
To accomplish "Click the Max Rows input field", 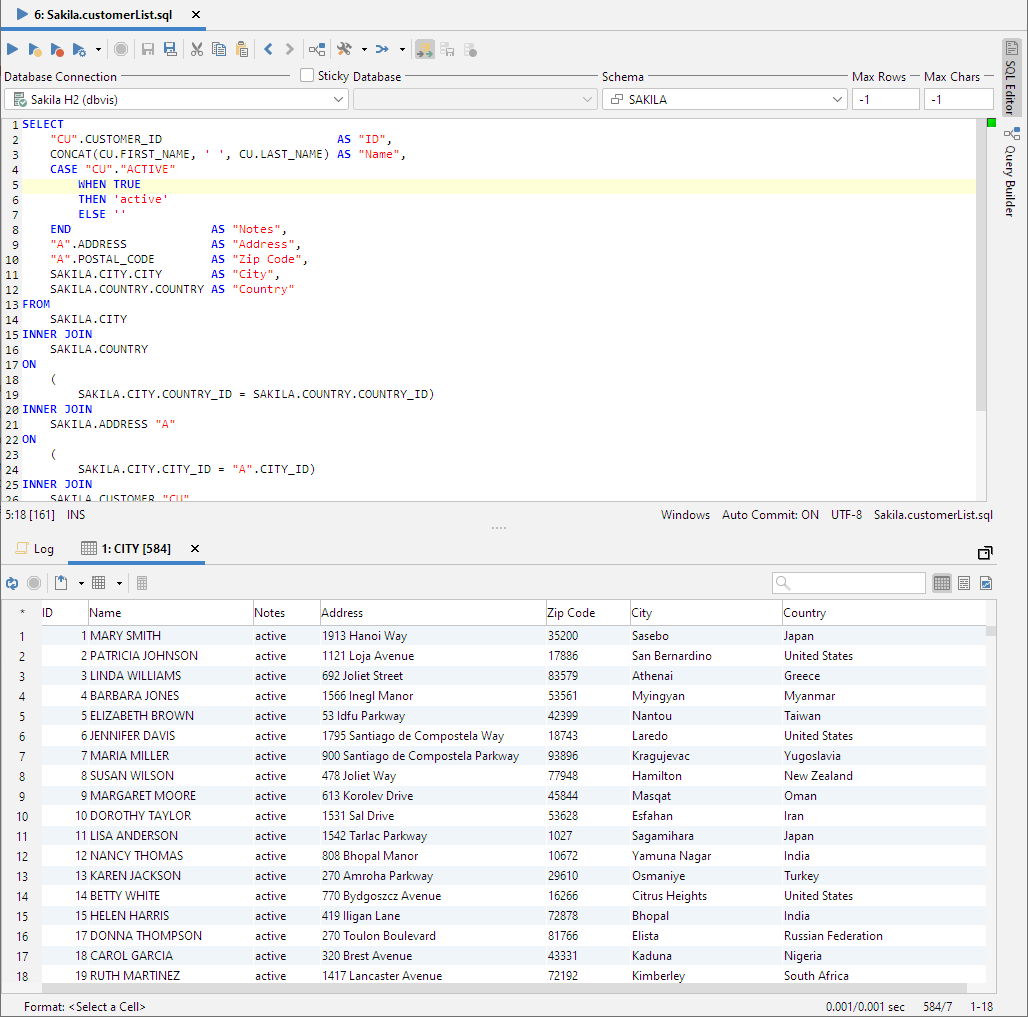I will [885, 99].
